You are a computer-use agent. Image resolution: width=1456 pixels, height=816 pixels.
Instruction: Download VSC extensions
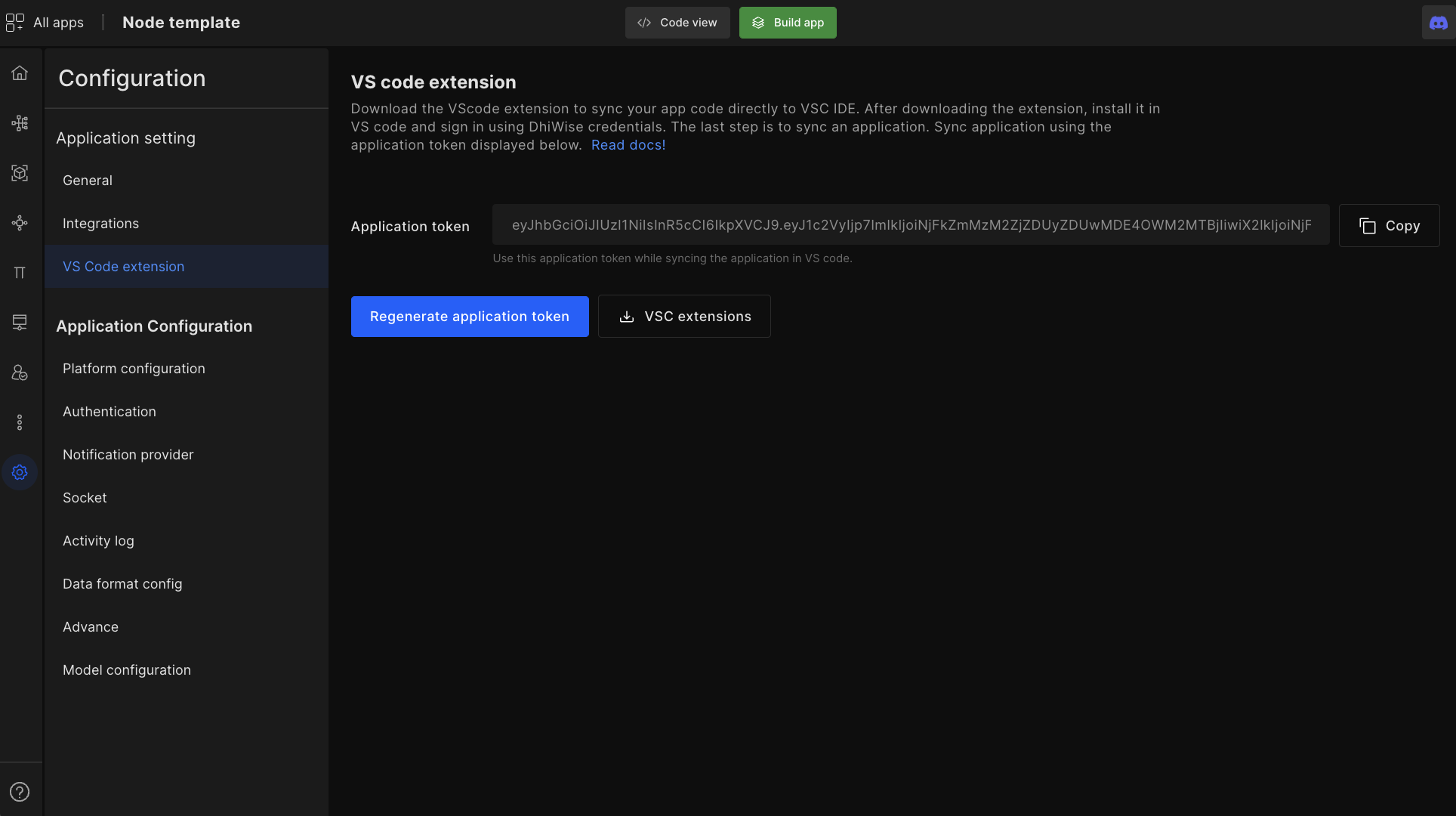[684, 317]
